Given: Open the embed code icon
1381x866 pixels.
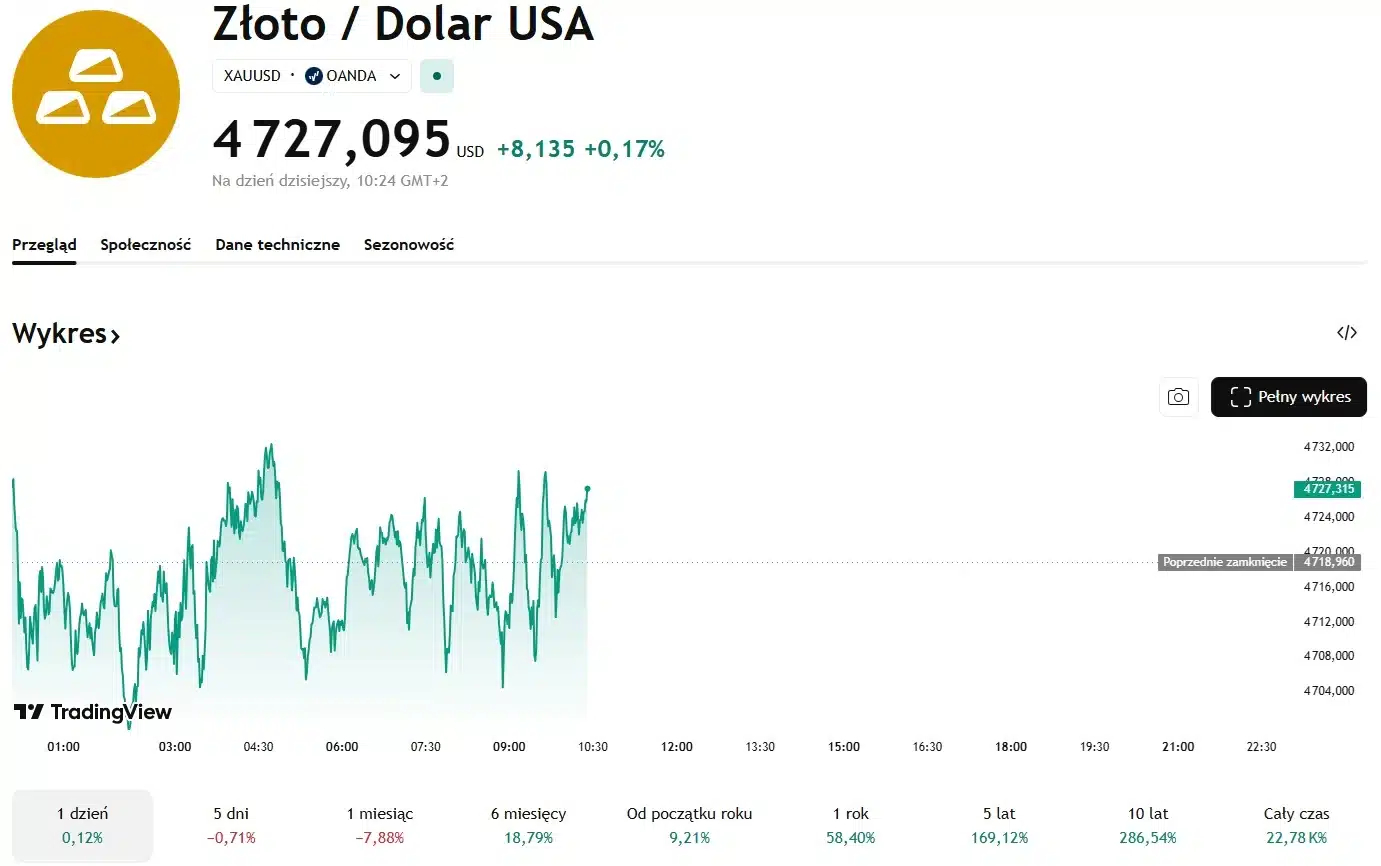Looking at the screenshot, I should 1347,333.
